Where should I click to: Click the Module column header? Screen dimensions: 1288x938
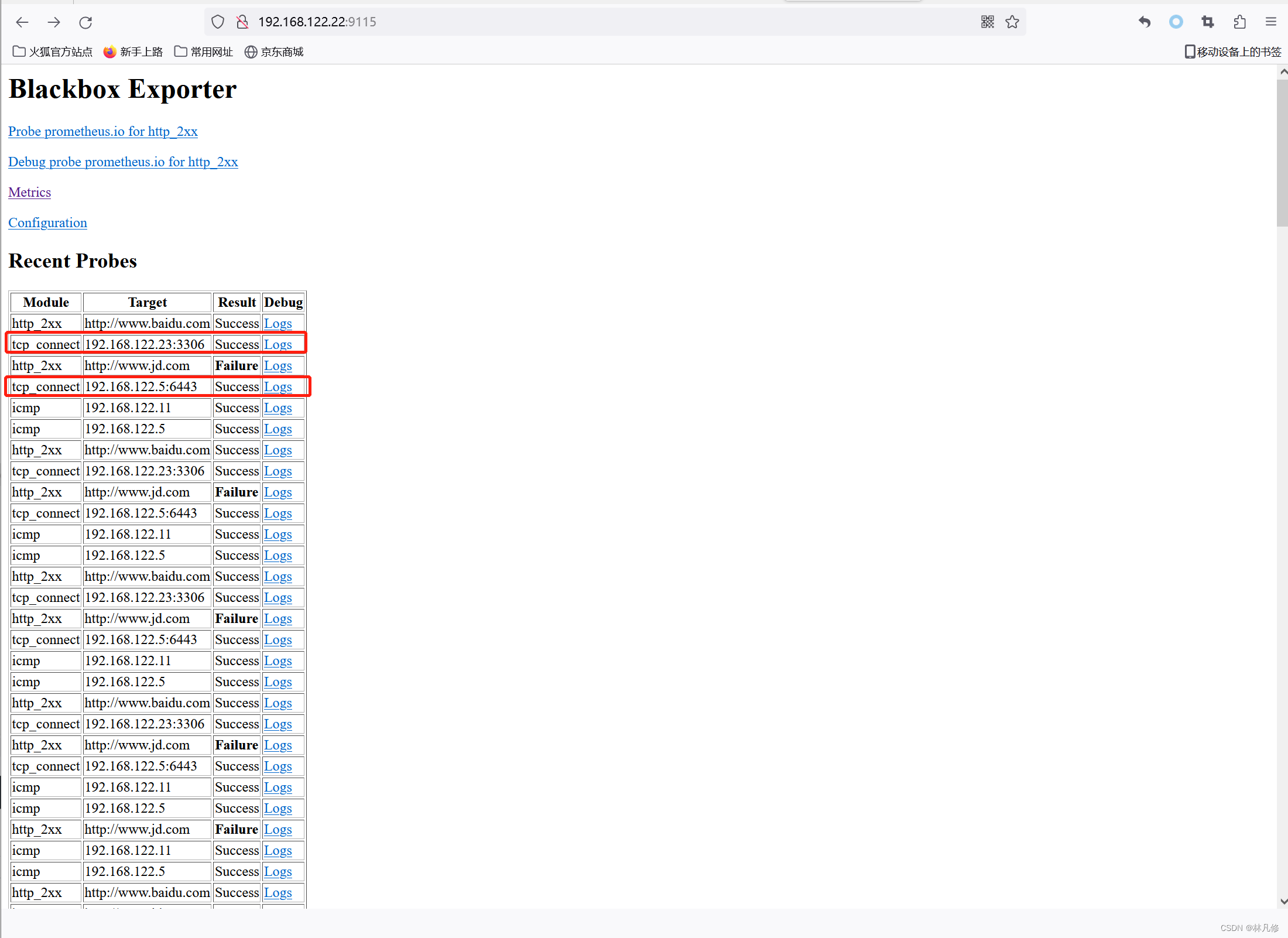tap(46, 303)
